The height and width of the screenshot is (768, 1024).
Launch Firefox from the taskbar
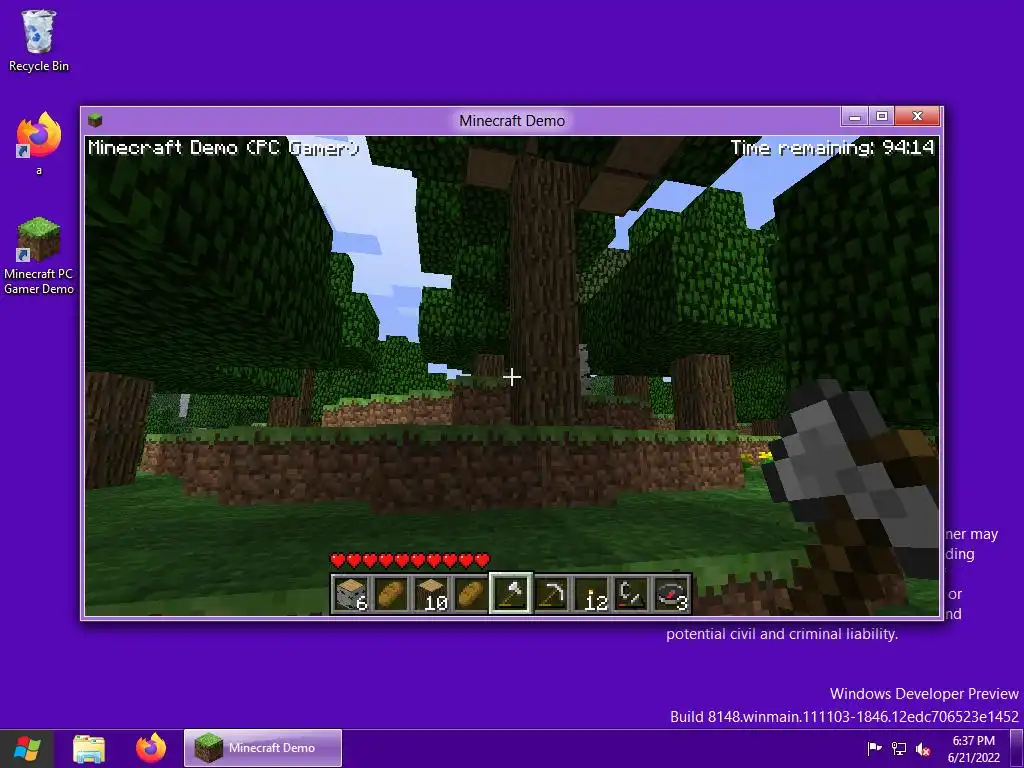pyautogui.click(x=151, y=748)
